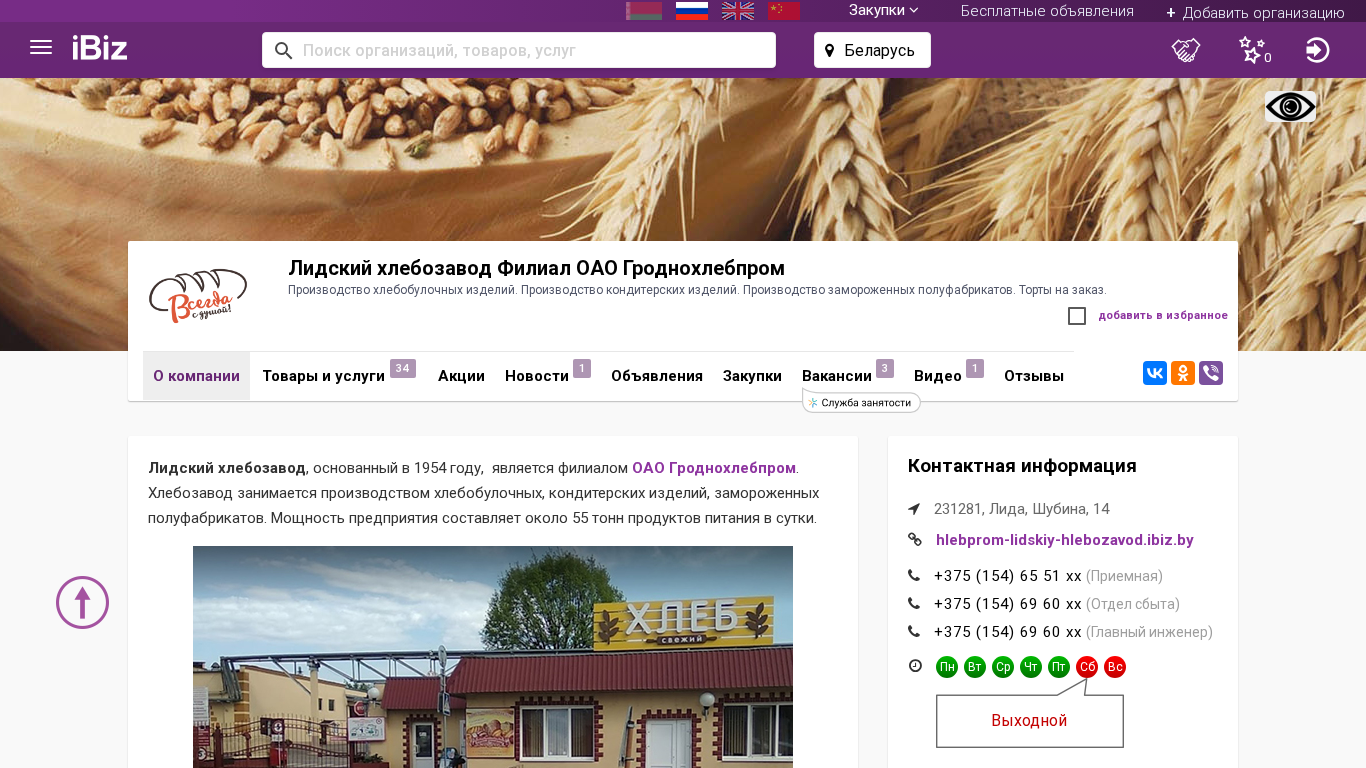Follow the ОАО Гроднохлебпром link
The width and height of the screenshot is (1366, 768).
pyautogui.click(x=714, y=467)
